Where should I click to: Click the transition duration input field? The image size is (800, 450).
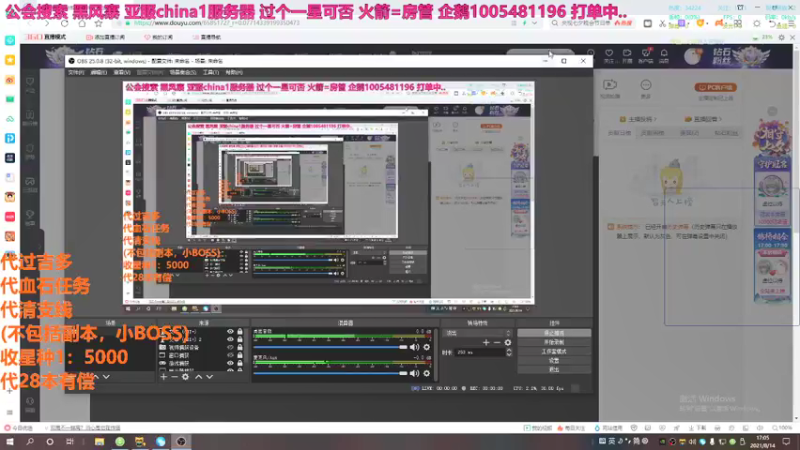tap(480, 353)
